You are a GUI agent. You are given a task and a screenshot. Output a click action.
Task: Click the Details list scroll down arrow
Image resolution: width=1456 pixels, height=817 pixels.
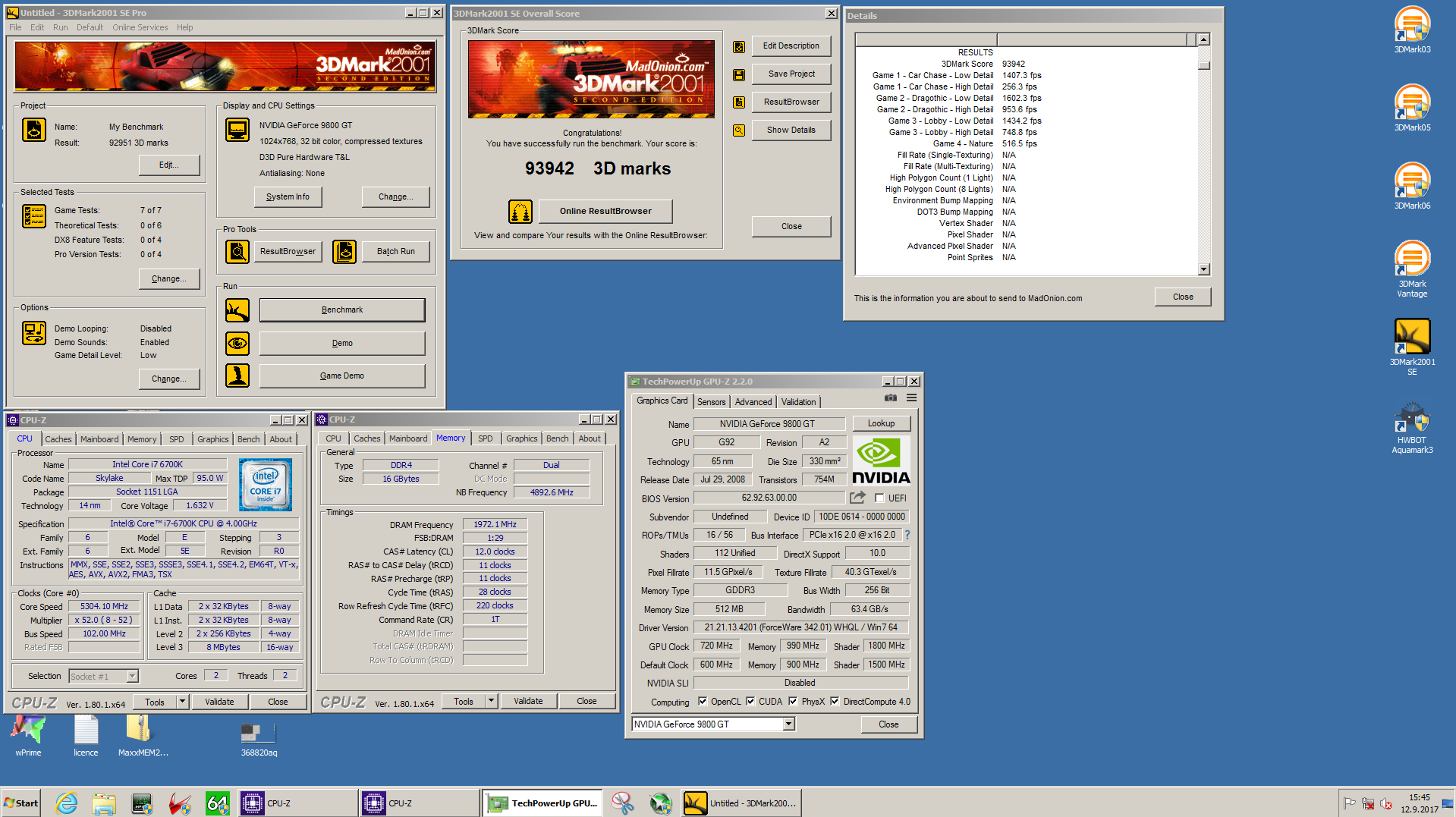point(1203,269)
